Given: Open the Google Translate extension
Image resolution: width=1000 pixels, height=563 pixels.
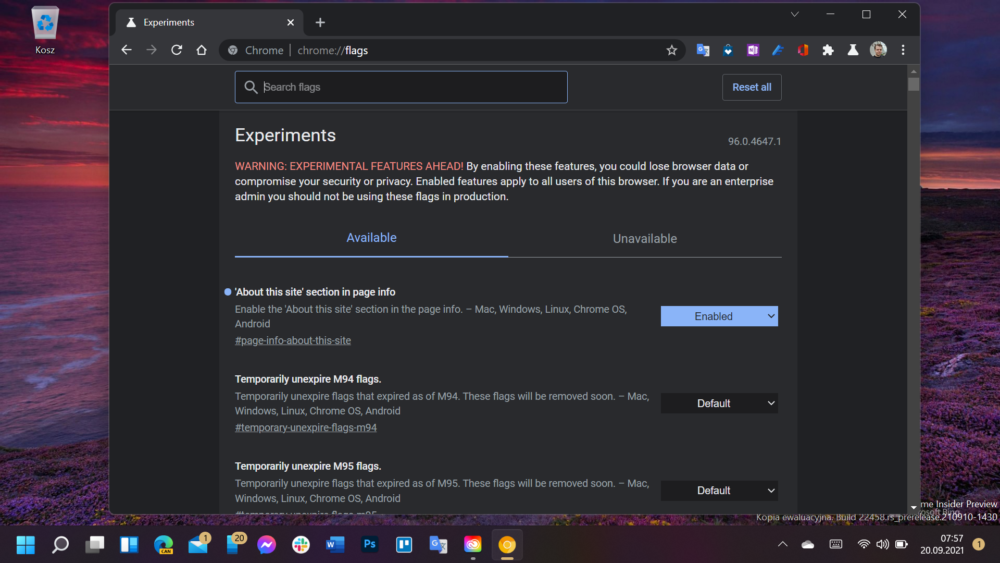Looking at the screenshot, I should coord(703,50).
